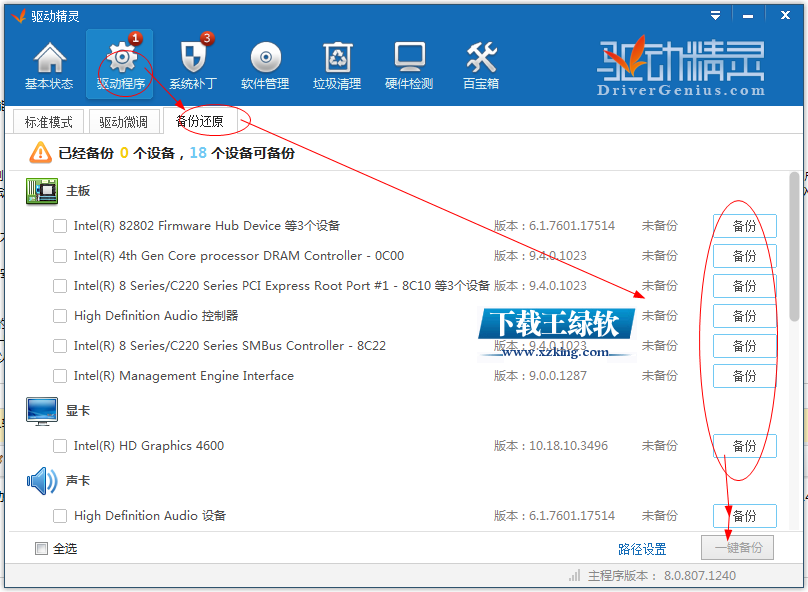808x592 pixels.
Task: Check Intel 82802 Firmware Hub Device checkbox
Action: [x=60, y=226]
